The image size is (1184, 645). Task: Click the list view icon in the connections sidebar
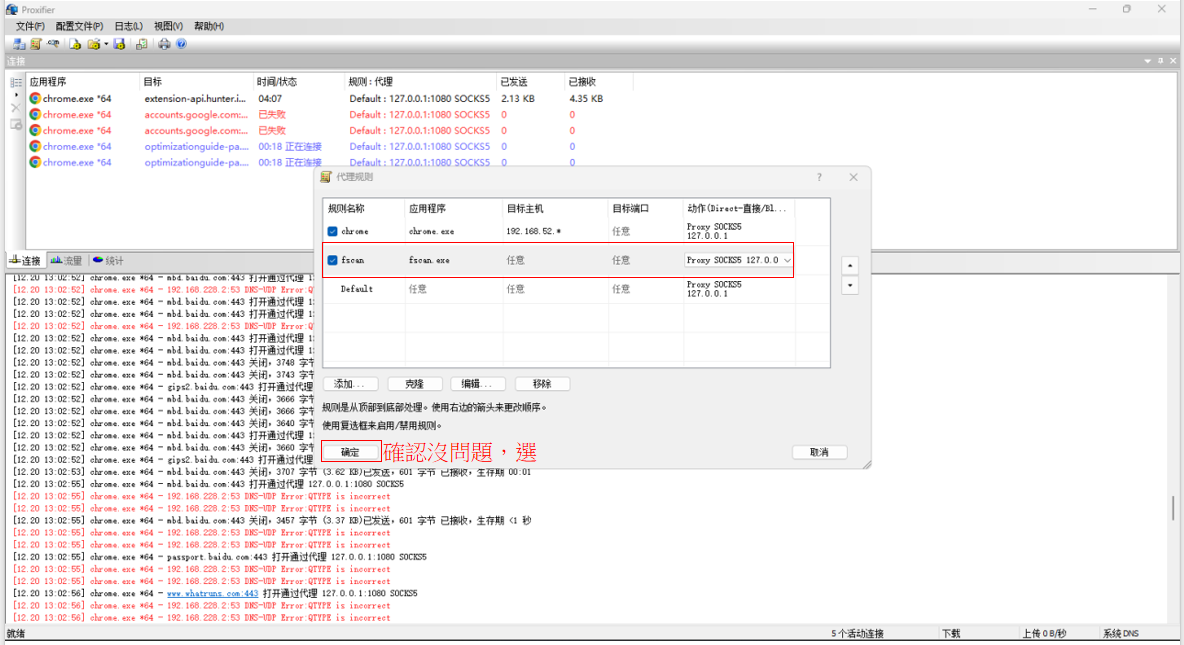pyautogui.click(x=16, y=82)
